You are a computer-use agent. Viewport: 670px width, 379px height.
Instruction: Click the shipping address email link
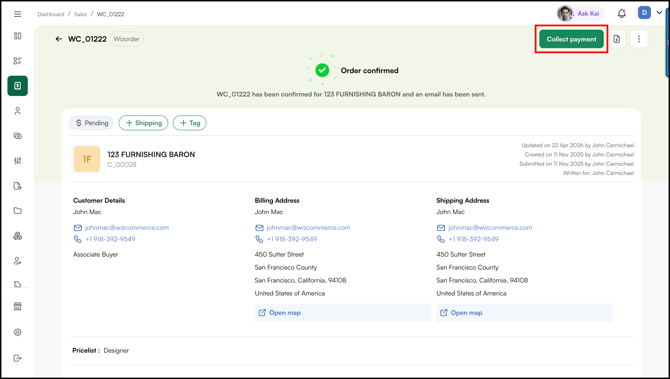490,228
